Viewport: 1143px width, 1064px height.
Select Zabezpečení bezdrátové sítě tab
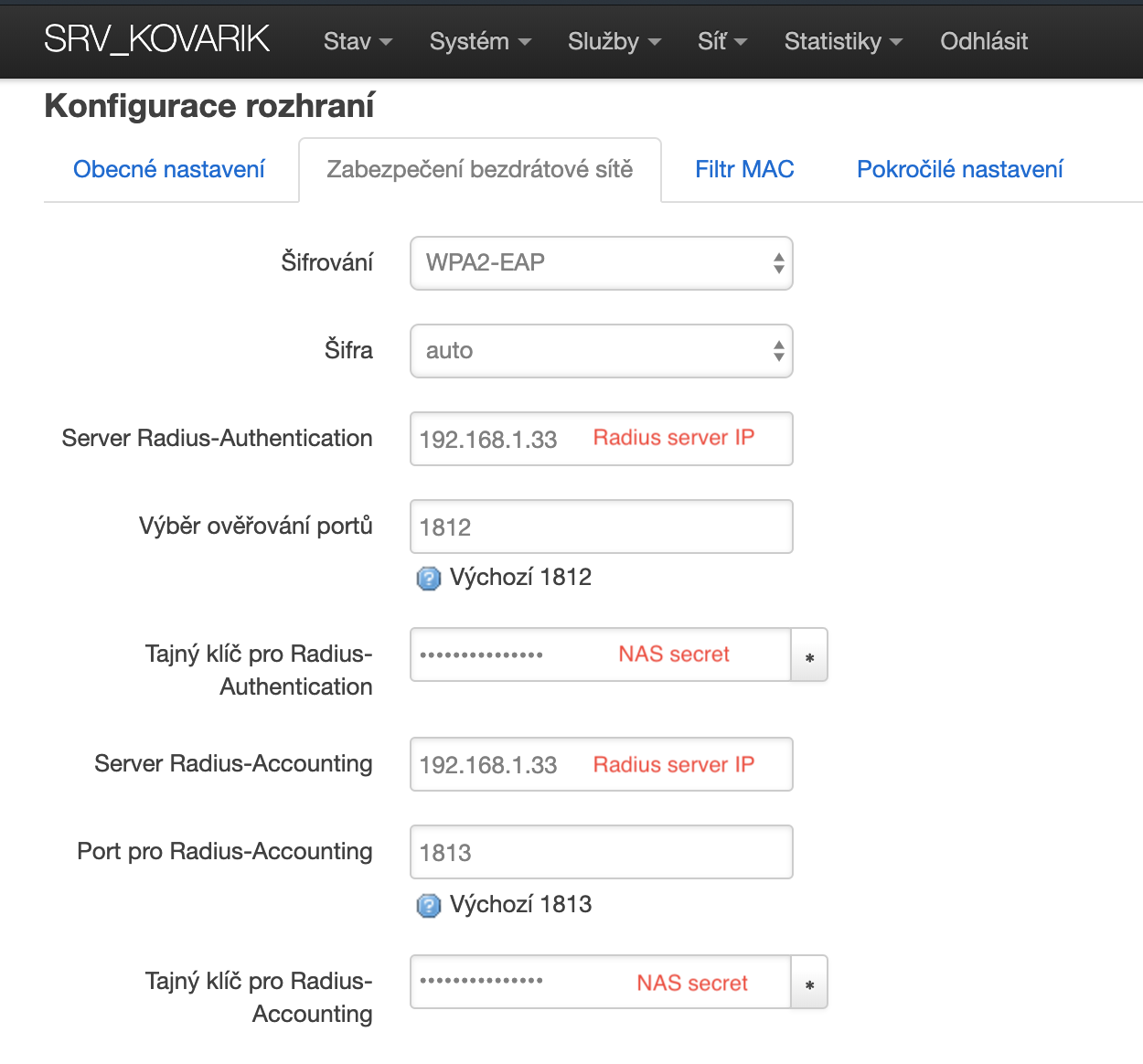coord(480,169)
